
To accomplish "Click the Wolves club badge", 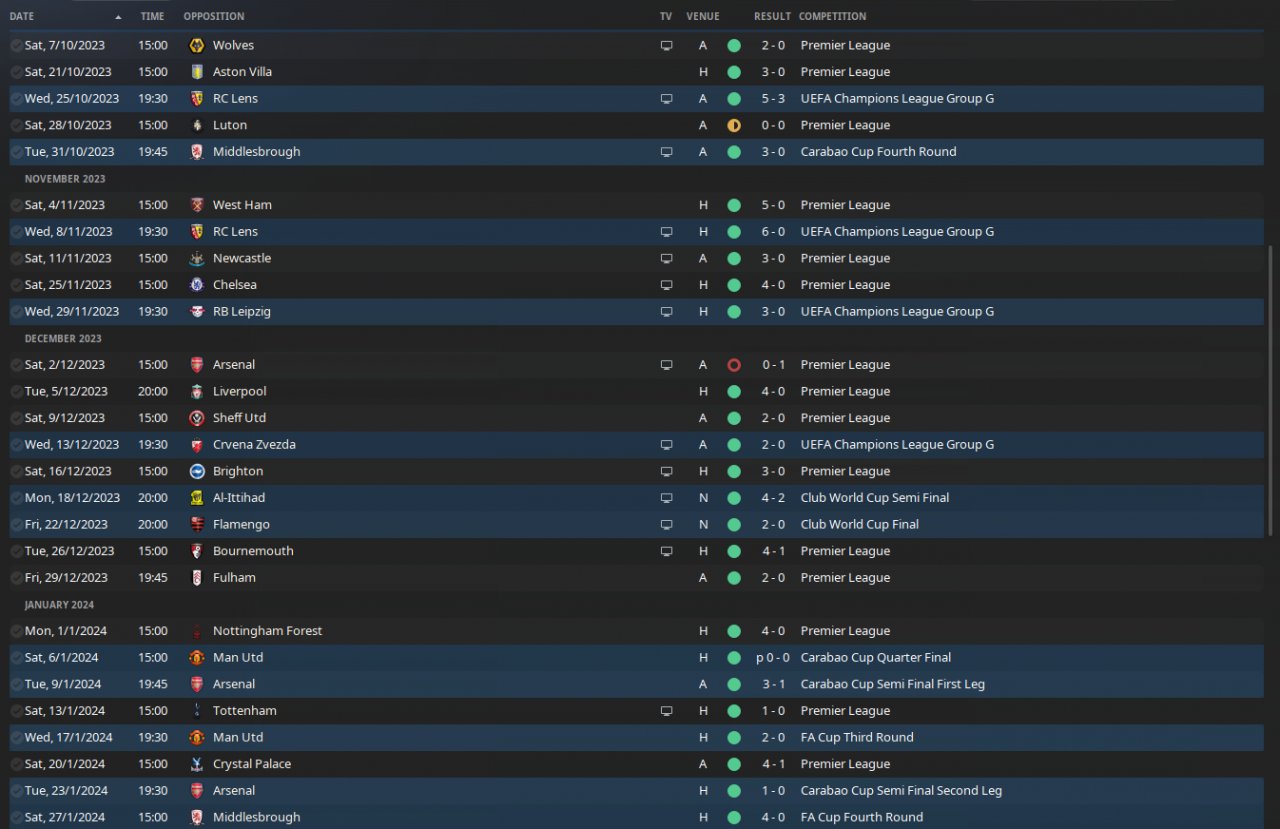I will pos(196,45).
